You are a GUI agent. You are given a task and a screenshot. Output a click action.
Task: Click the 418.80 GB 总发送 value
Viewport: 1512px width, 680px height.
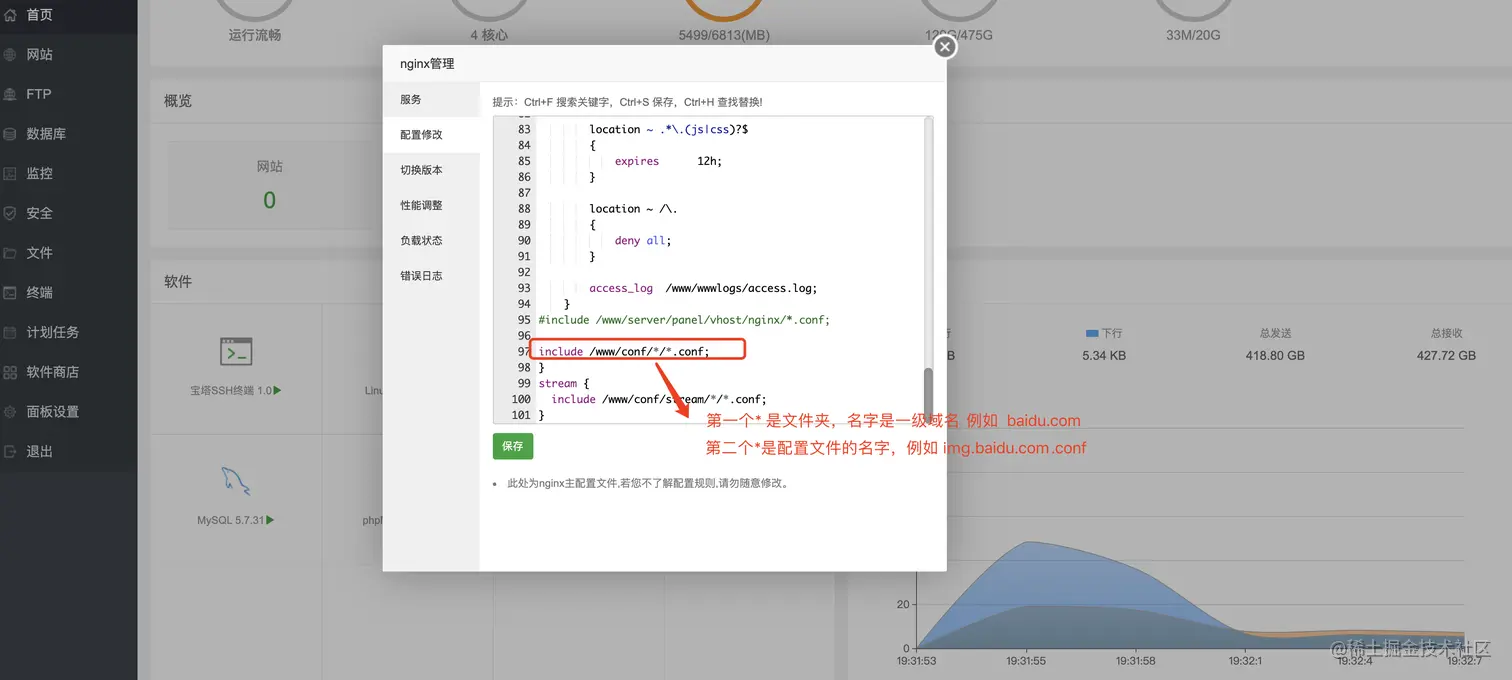[x=1275, y=355]
